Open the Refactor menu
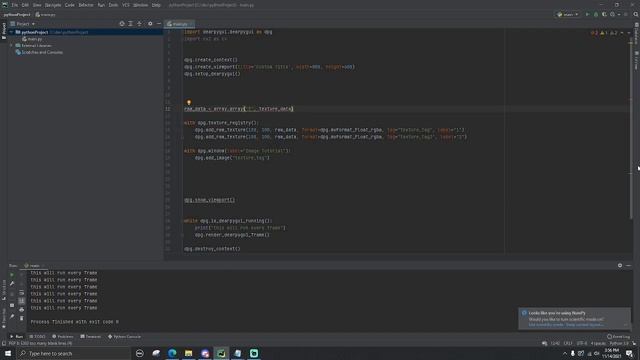Viewport: 640px width, 360px height. [x=86, y=5]
